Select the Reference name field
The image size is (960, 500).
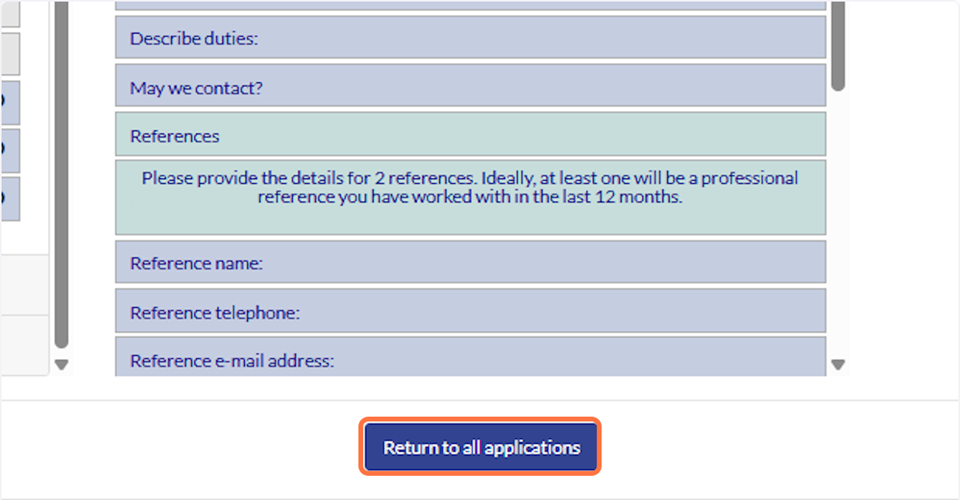[x=470, y=264]
